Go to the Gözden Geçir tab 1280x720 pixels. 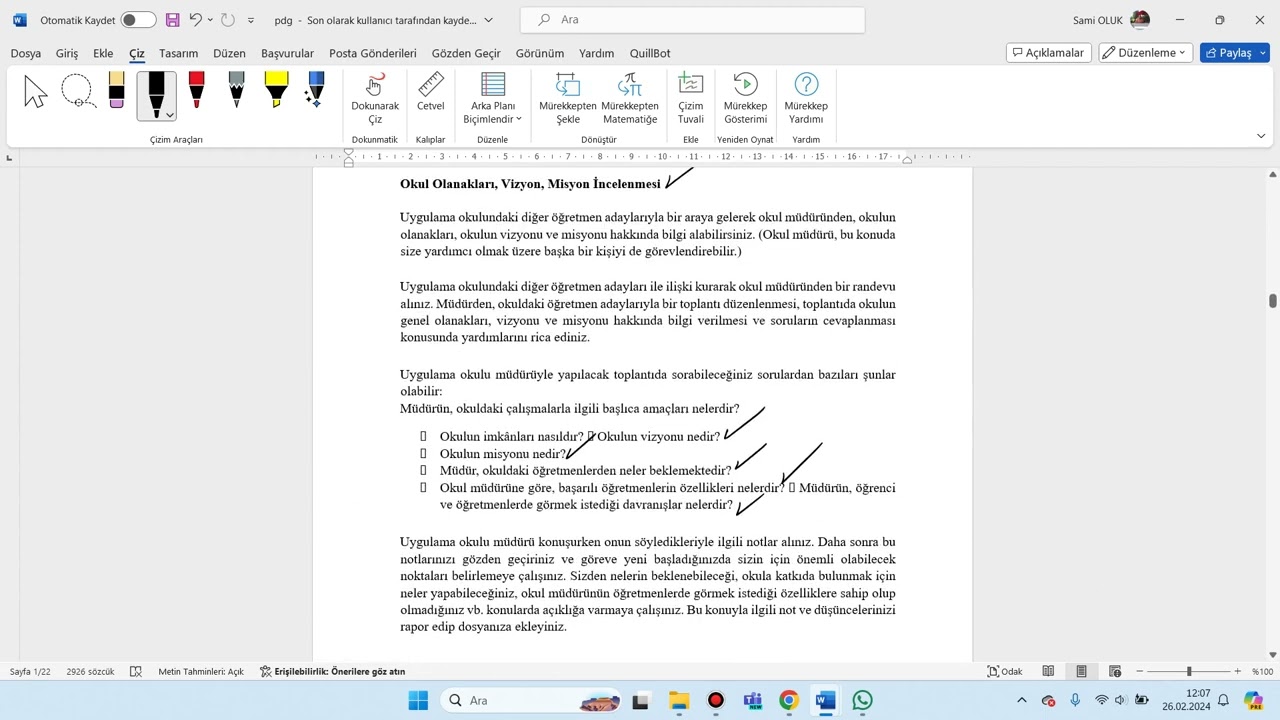click(466, 53)
